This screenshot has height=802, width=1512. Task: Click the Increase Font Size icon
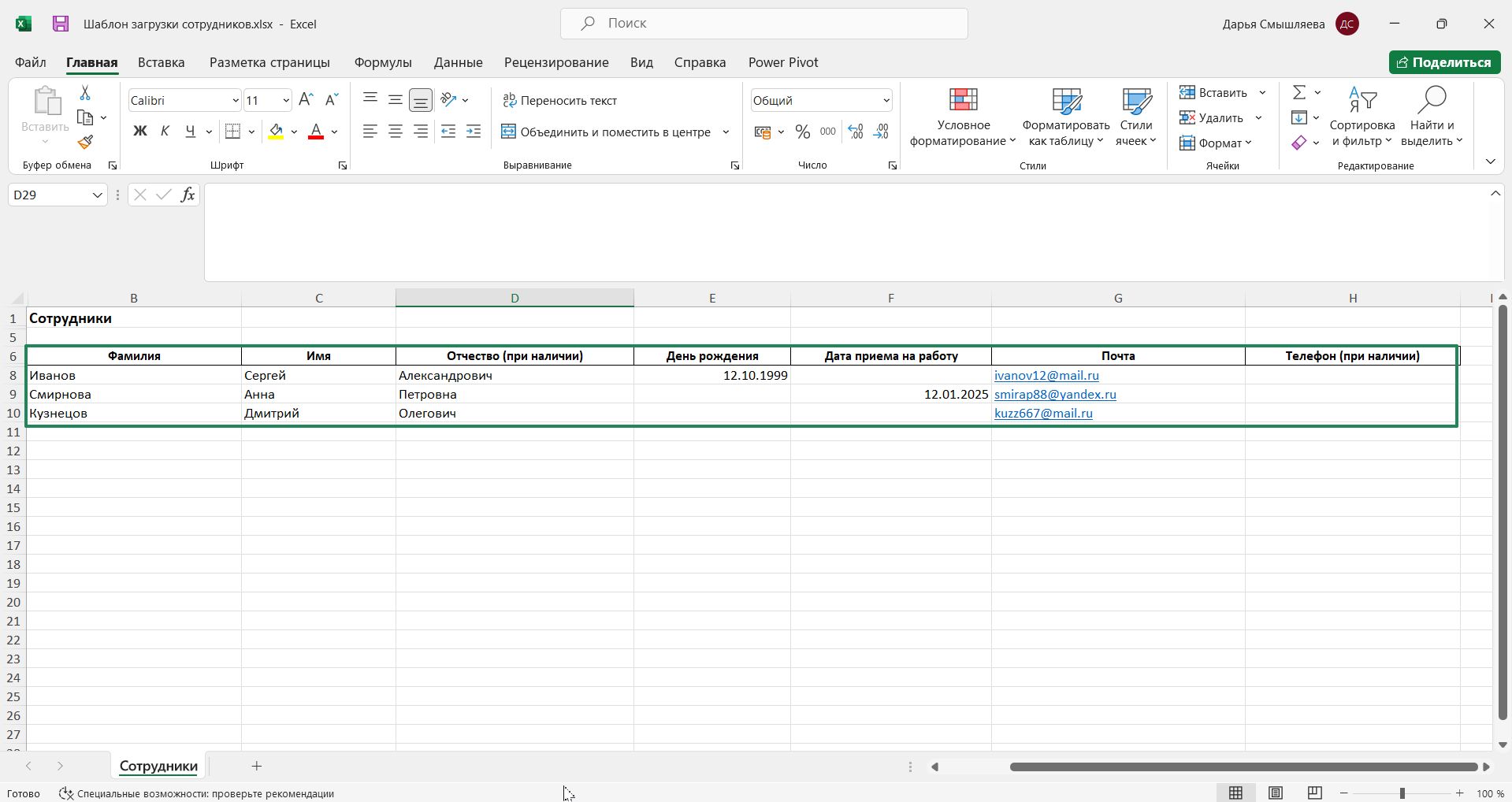coord(306,100)
